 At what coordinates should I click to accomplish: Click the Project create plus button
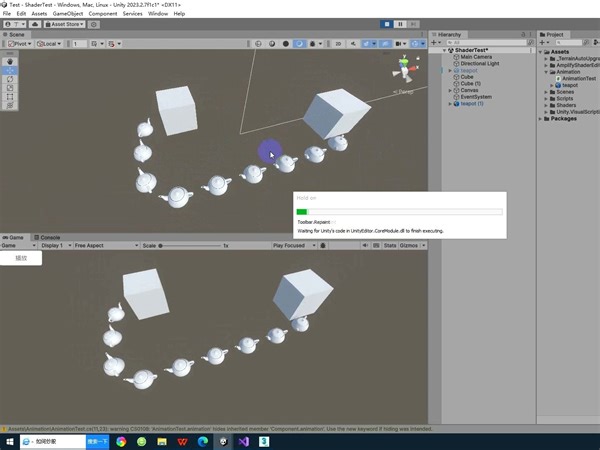(542, 43)
